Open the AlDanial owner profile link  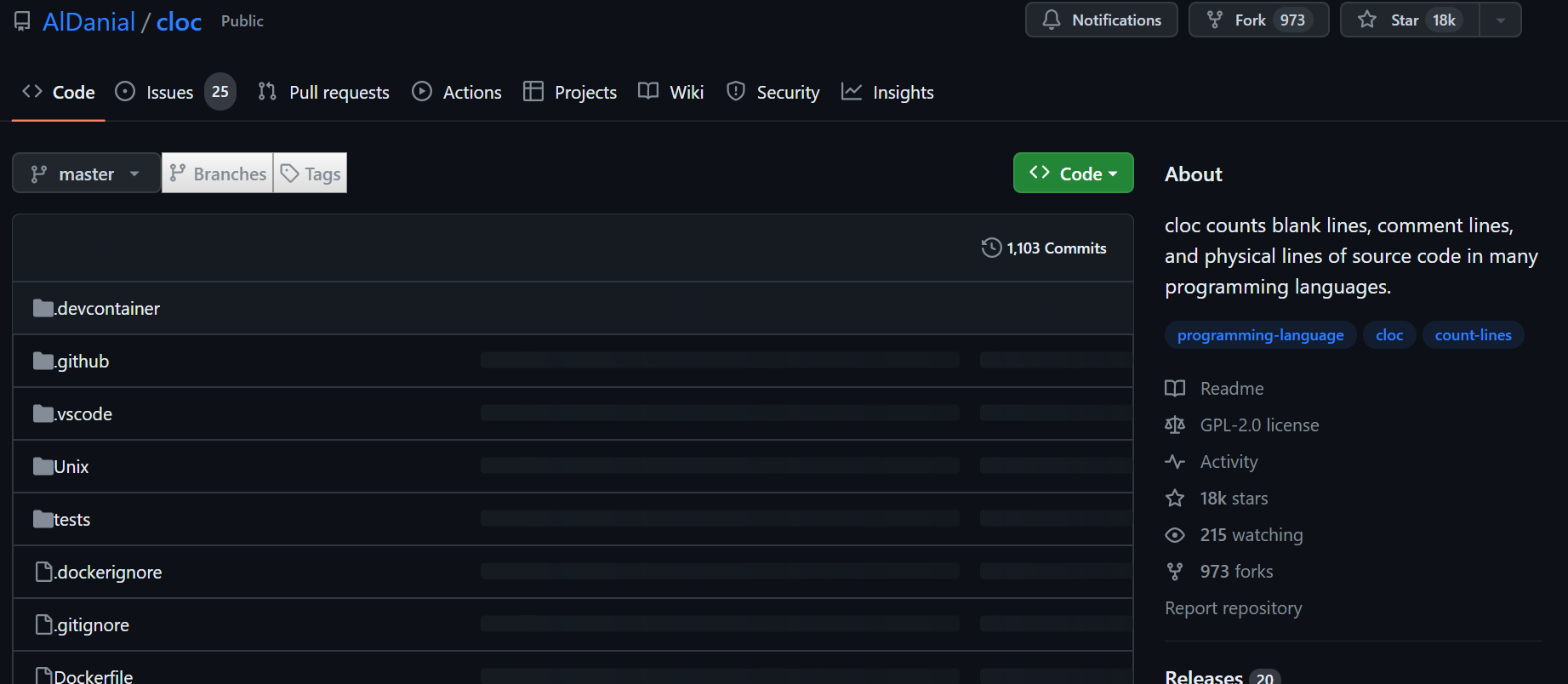[x=88, y=22]
